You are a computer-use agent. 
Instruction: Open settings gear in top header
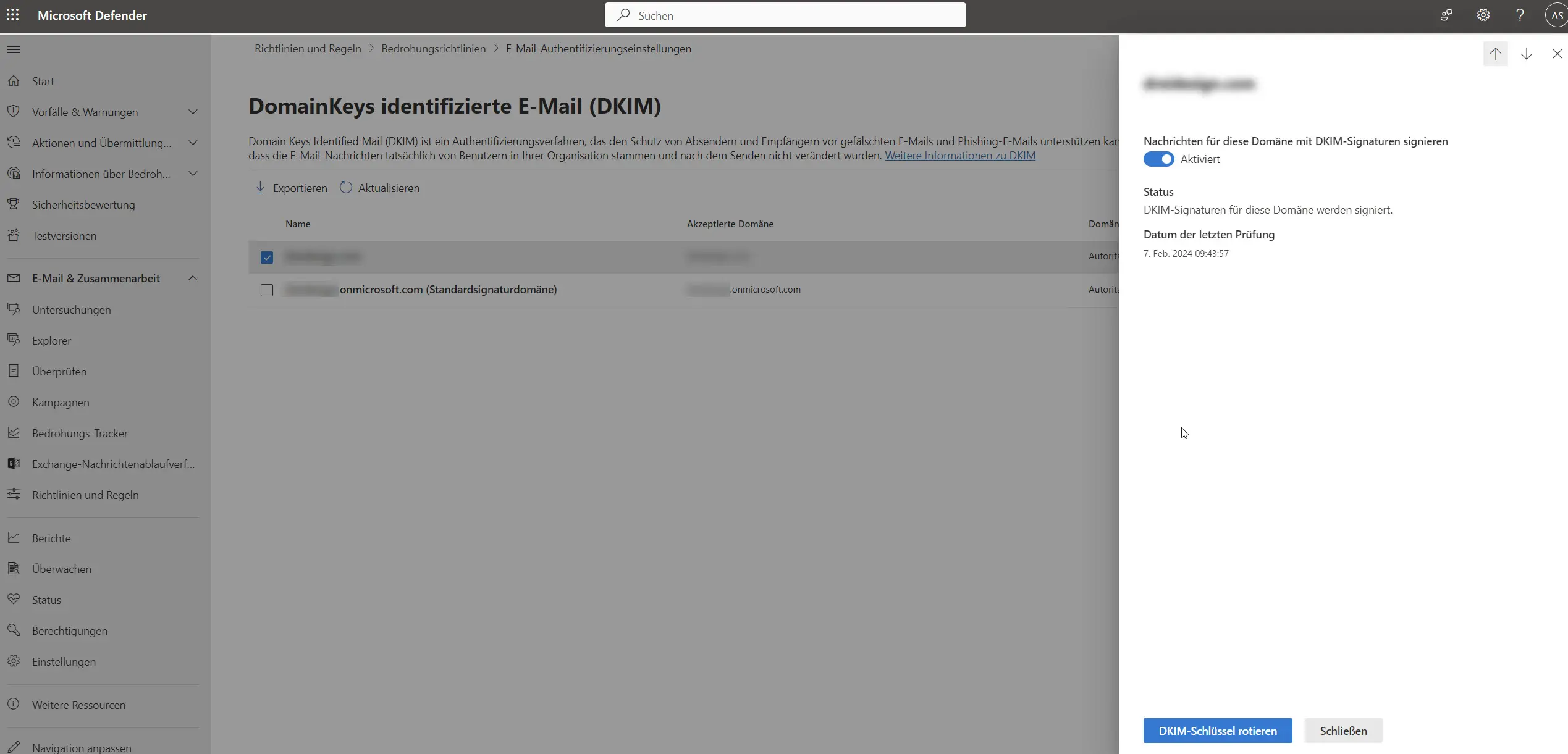pos(1483,15)
